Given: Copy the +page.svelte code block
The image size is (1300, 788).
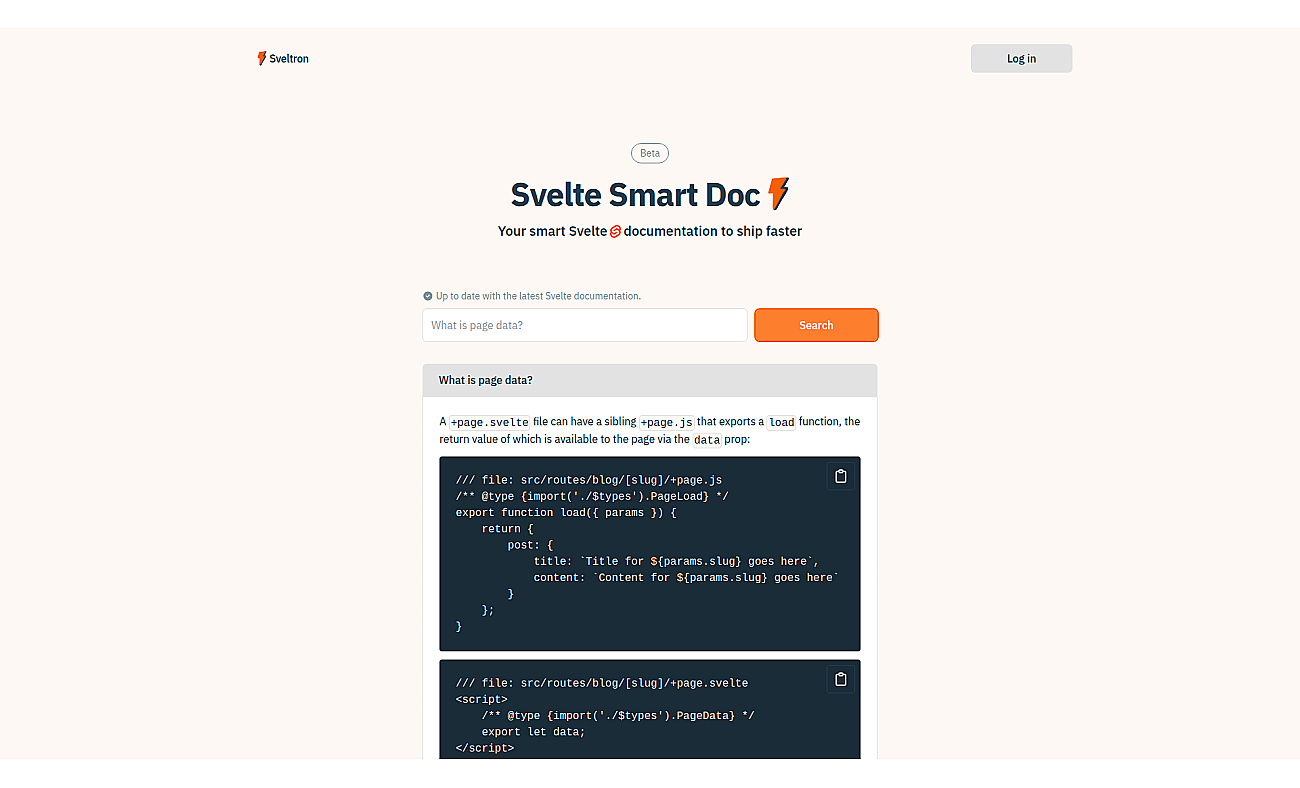Looking at the screenshot, I should coord(841,680).
